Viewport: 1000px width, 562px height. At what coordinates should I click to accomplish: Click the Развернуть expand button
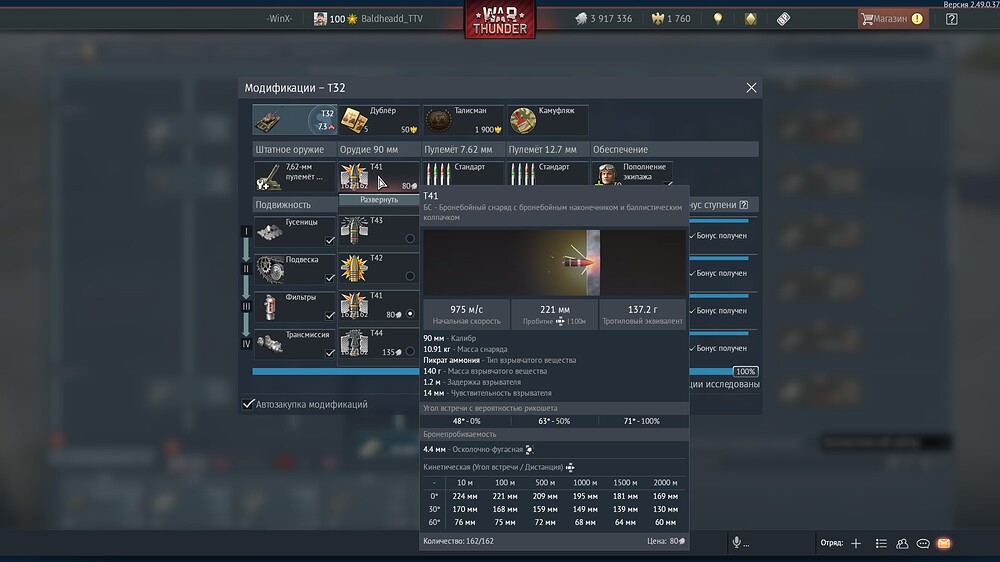(x=379, y=200)
